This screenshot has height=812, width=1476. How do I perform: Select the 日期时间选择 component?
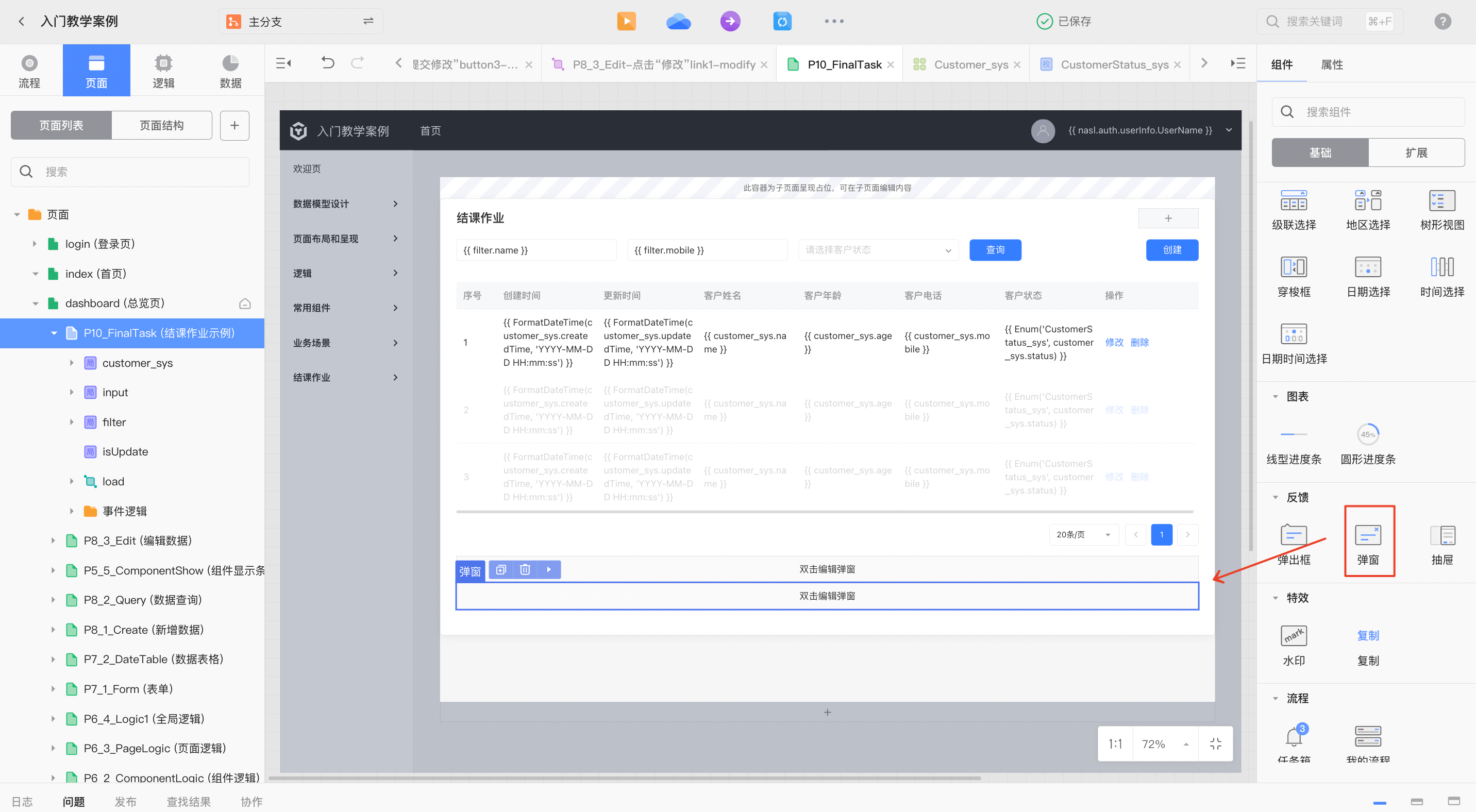(x=1294, y=344)
